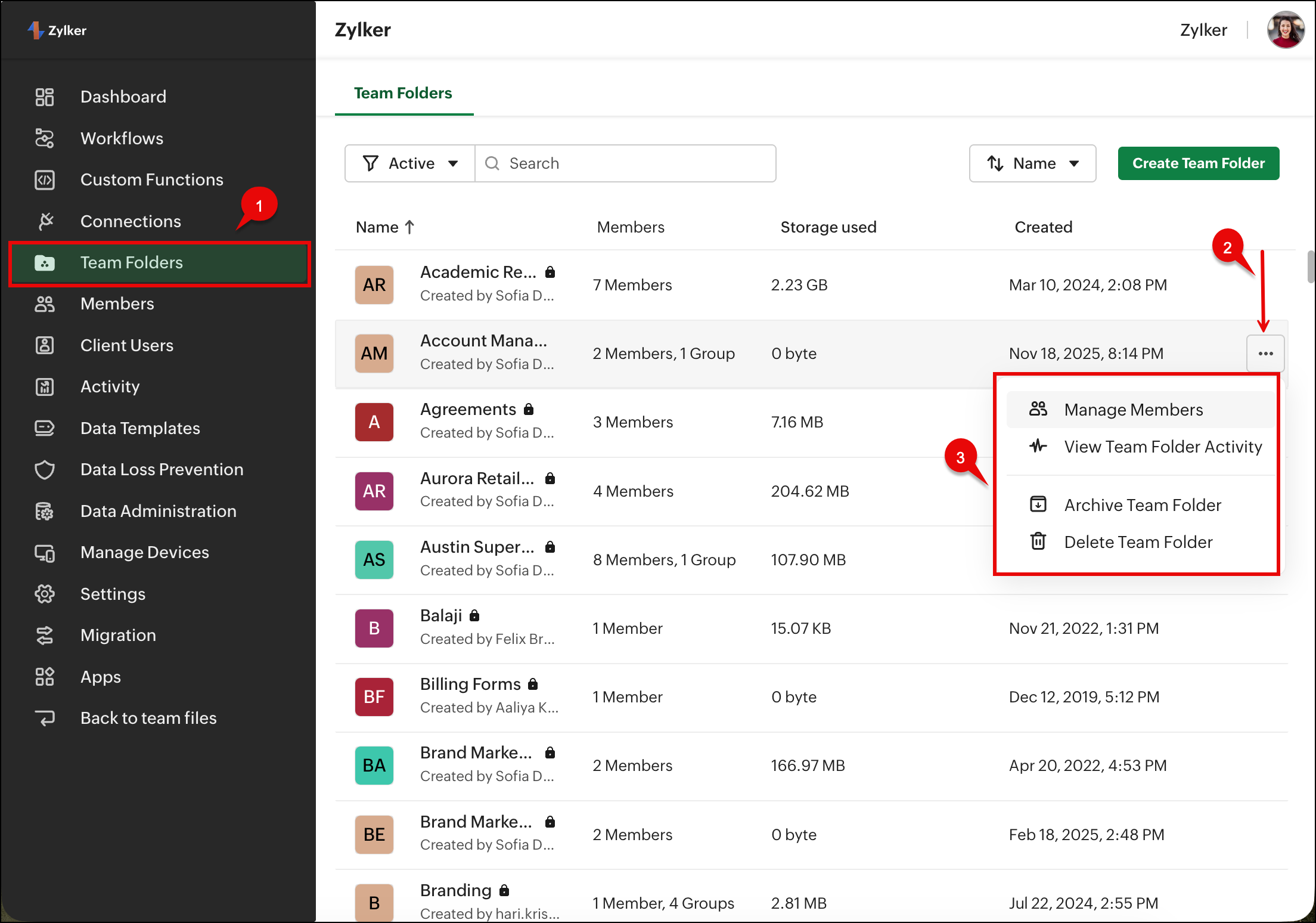Click Delete Team Folder menu entry
Screen dimensions: 1316x923
[1138, 542]
